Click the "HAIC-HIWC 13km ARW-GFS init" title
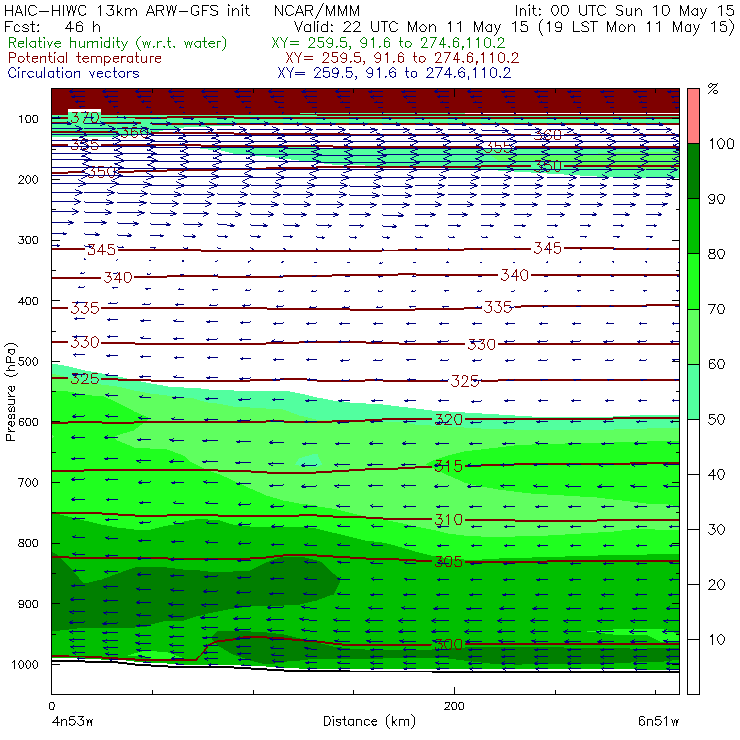 tap(127, 10)
